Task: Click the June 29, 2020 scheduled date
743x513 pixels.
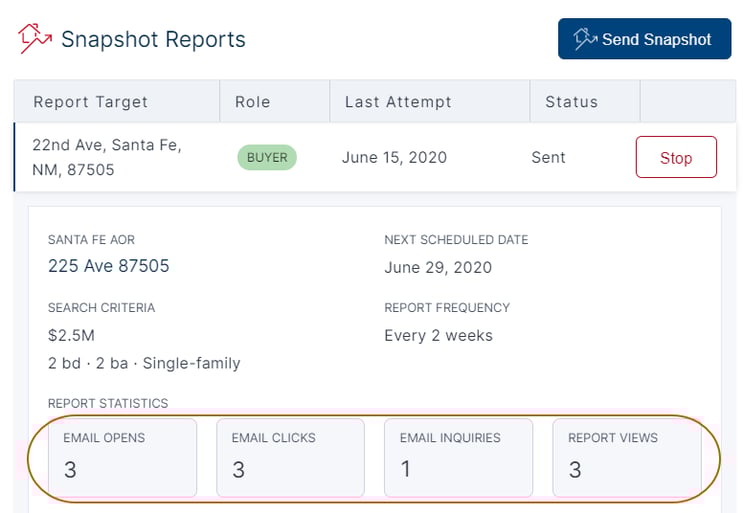Action: coord(438,268)
